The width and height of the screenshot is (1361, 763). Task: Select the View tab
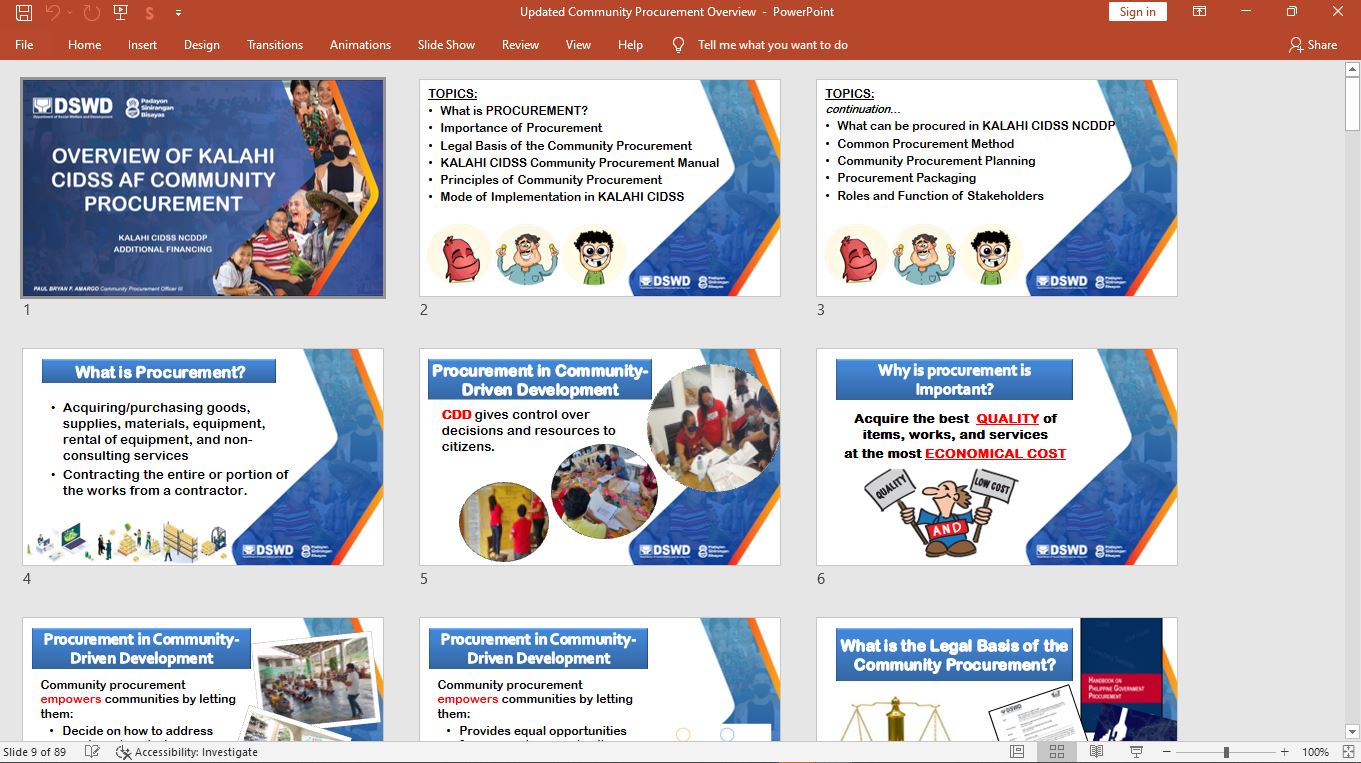[578, 45]
